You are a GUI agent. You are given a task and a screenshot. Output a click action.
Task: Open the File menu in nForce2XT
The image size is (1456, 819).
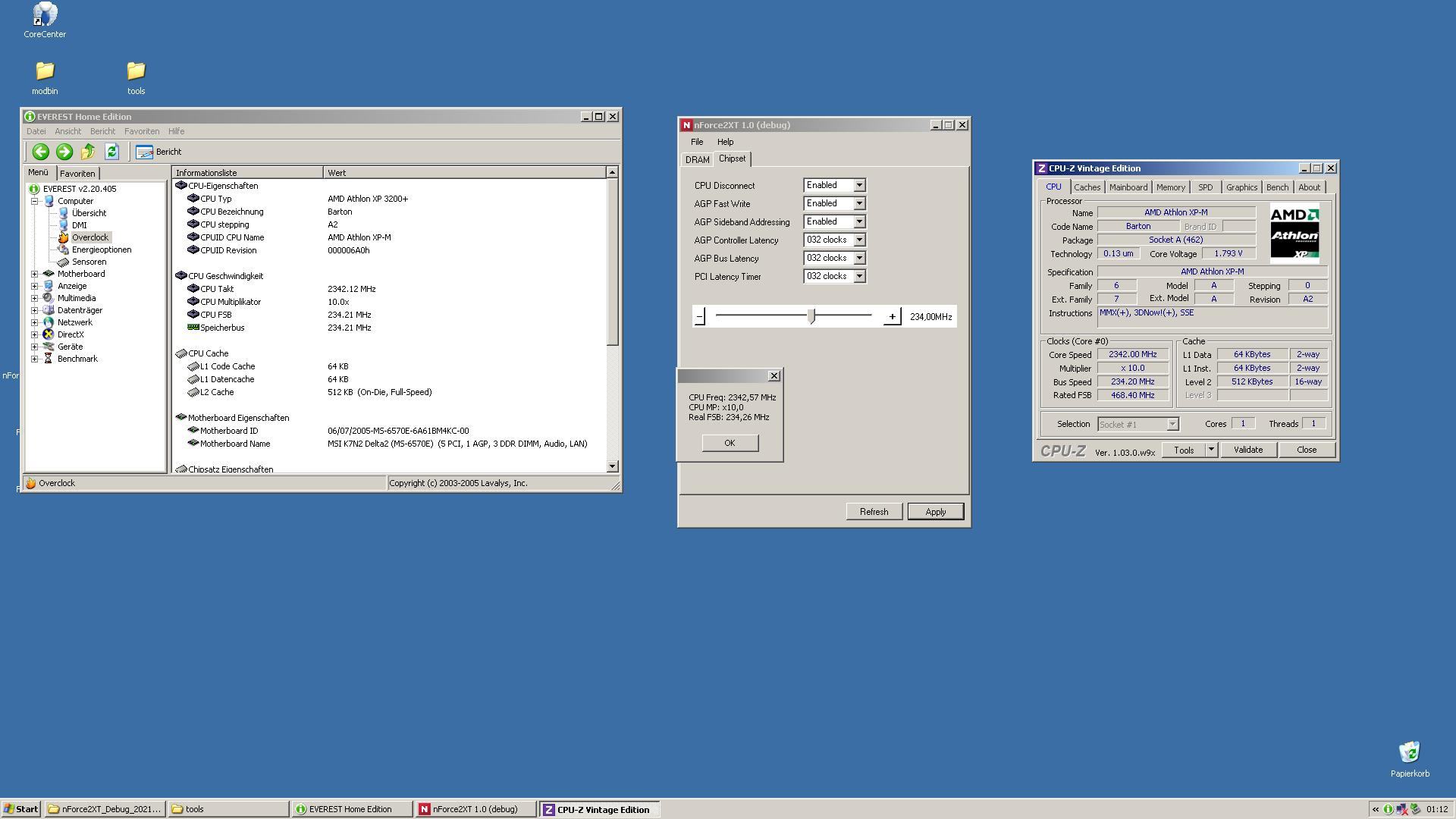[697, 142]
